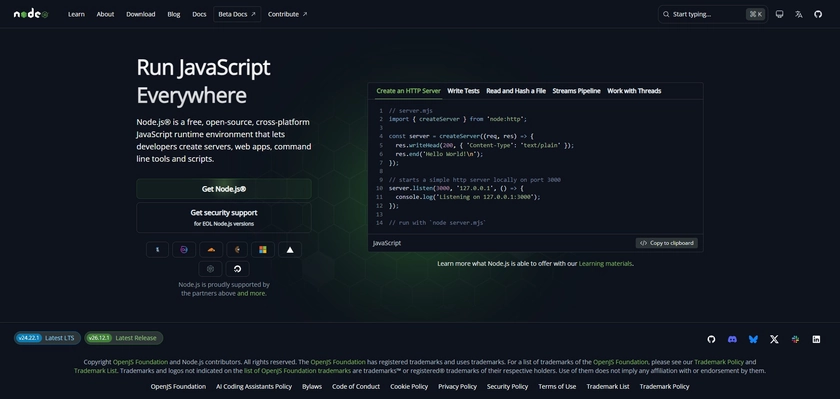Open the Microsoft four-square partner logo
Viewport: 840px width, 399px height.
[x=263, y=250]
